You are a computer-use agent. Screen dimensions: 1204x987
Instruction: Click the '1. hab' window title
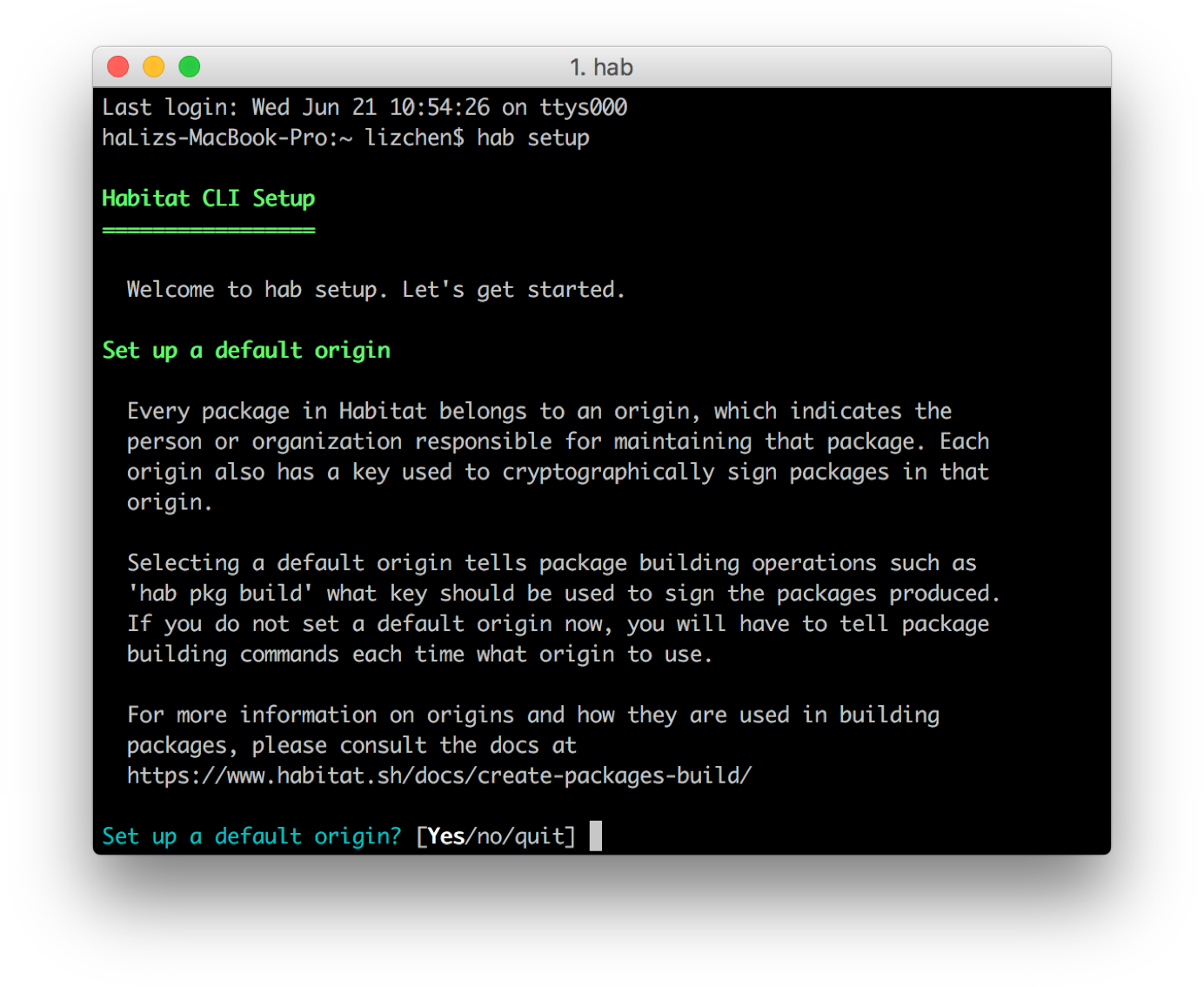point(601,66)
